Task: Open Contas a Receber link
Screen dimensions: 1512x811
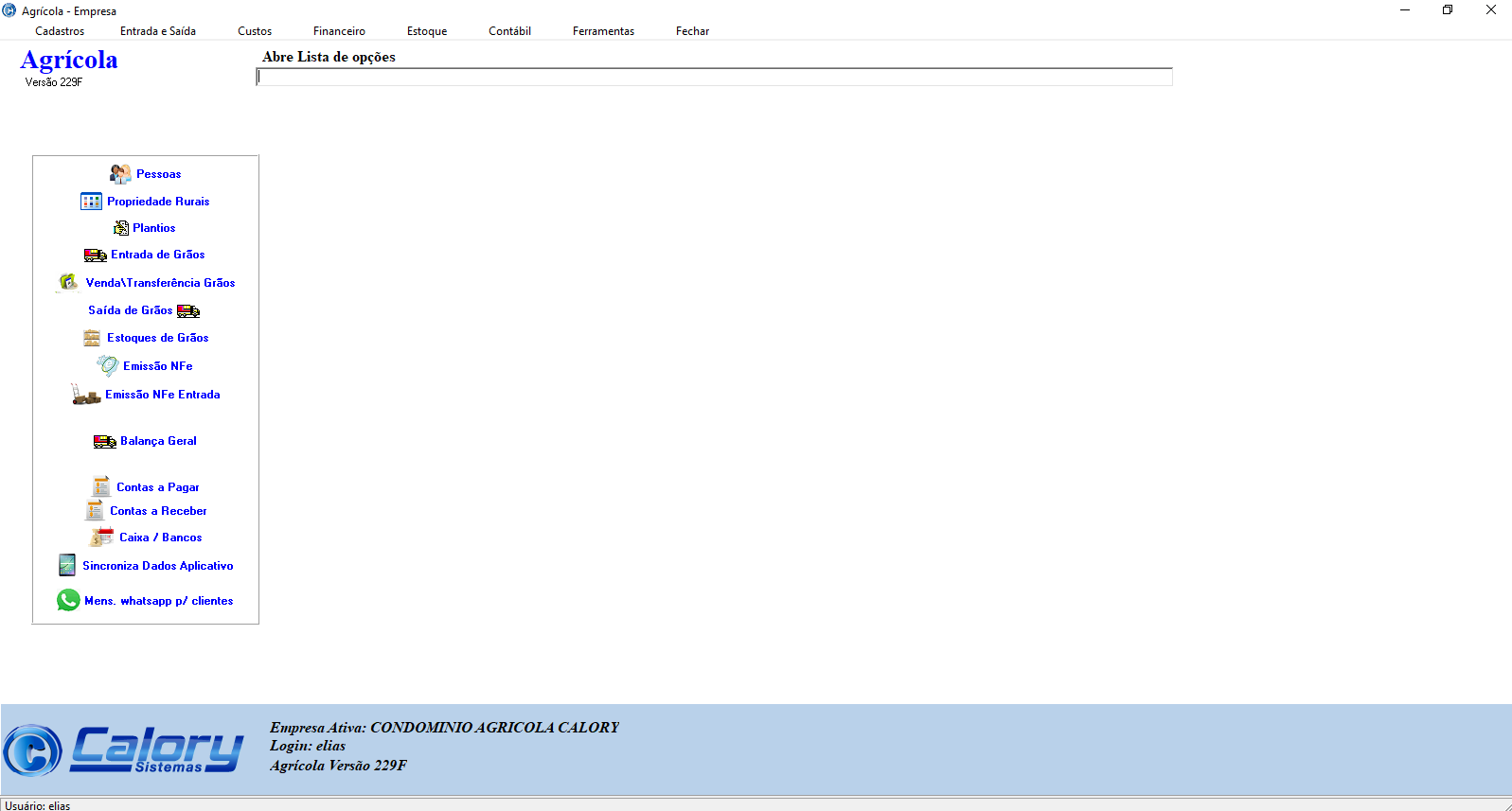Action: click(x=158, y=511)
